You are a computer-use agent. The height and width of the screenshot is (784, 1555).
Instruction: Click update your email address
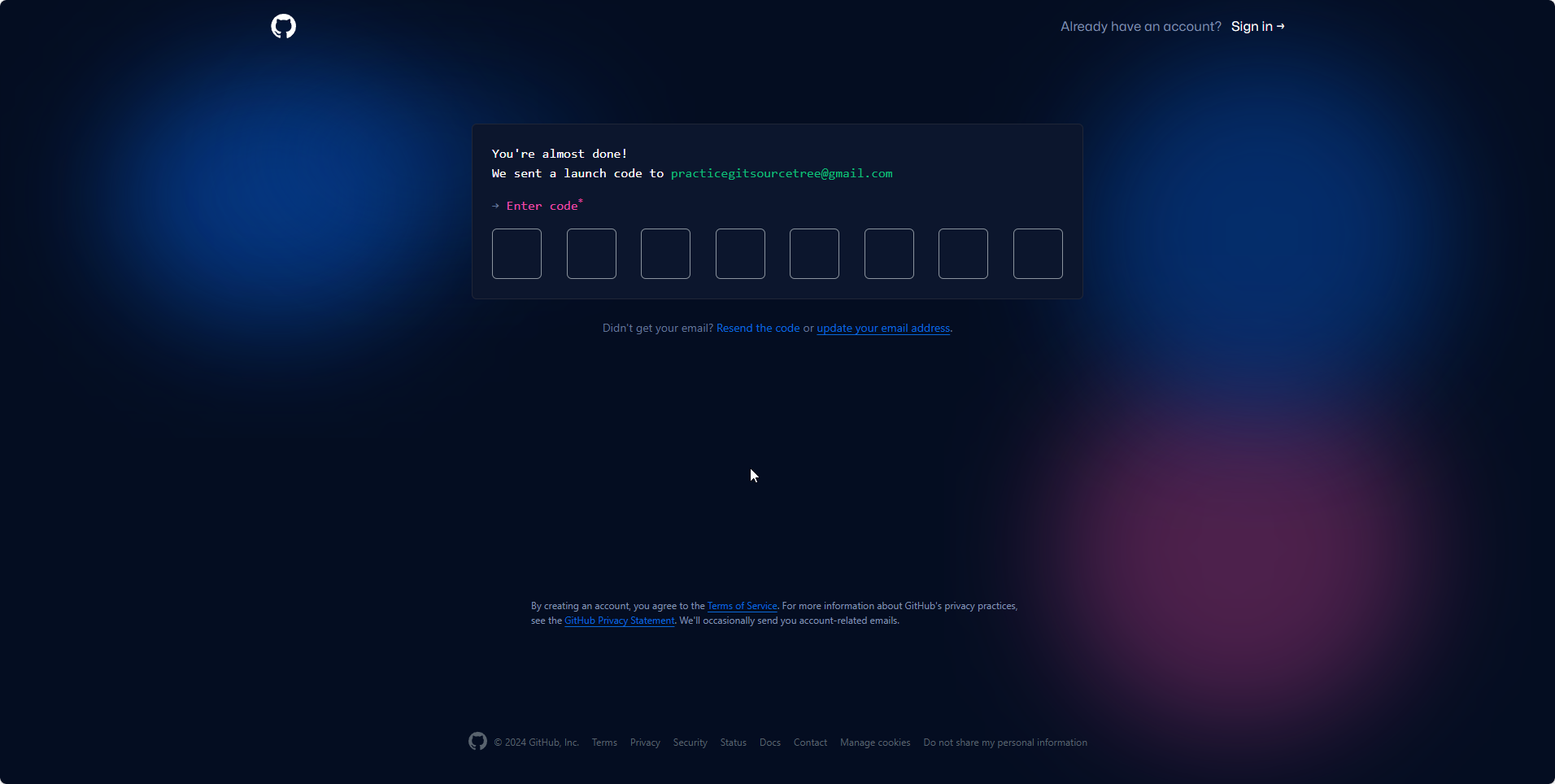882,328
